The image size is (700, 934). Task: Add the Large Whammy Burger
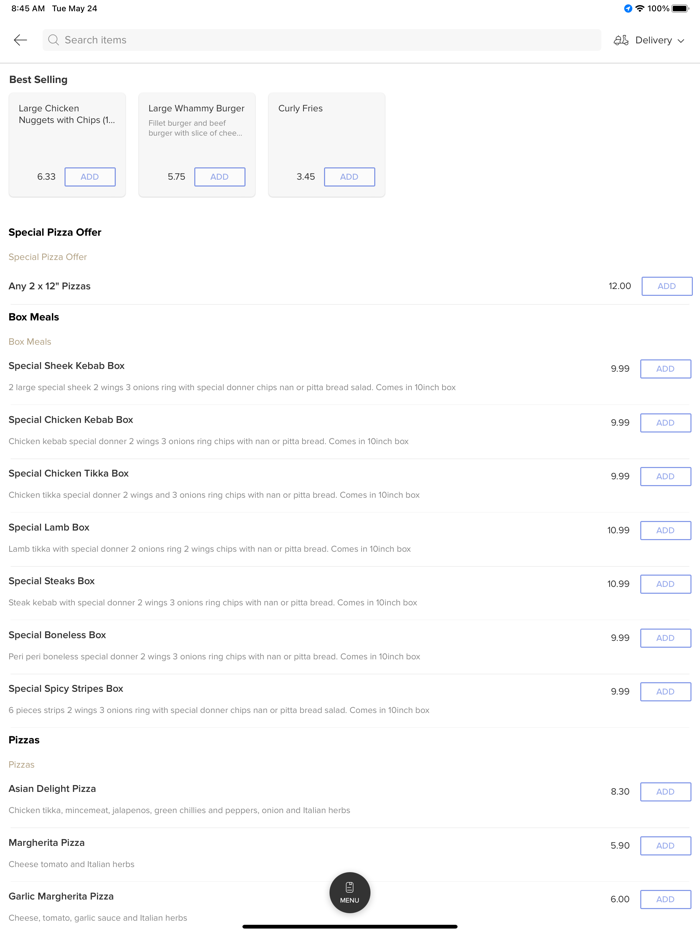[219, 177]
